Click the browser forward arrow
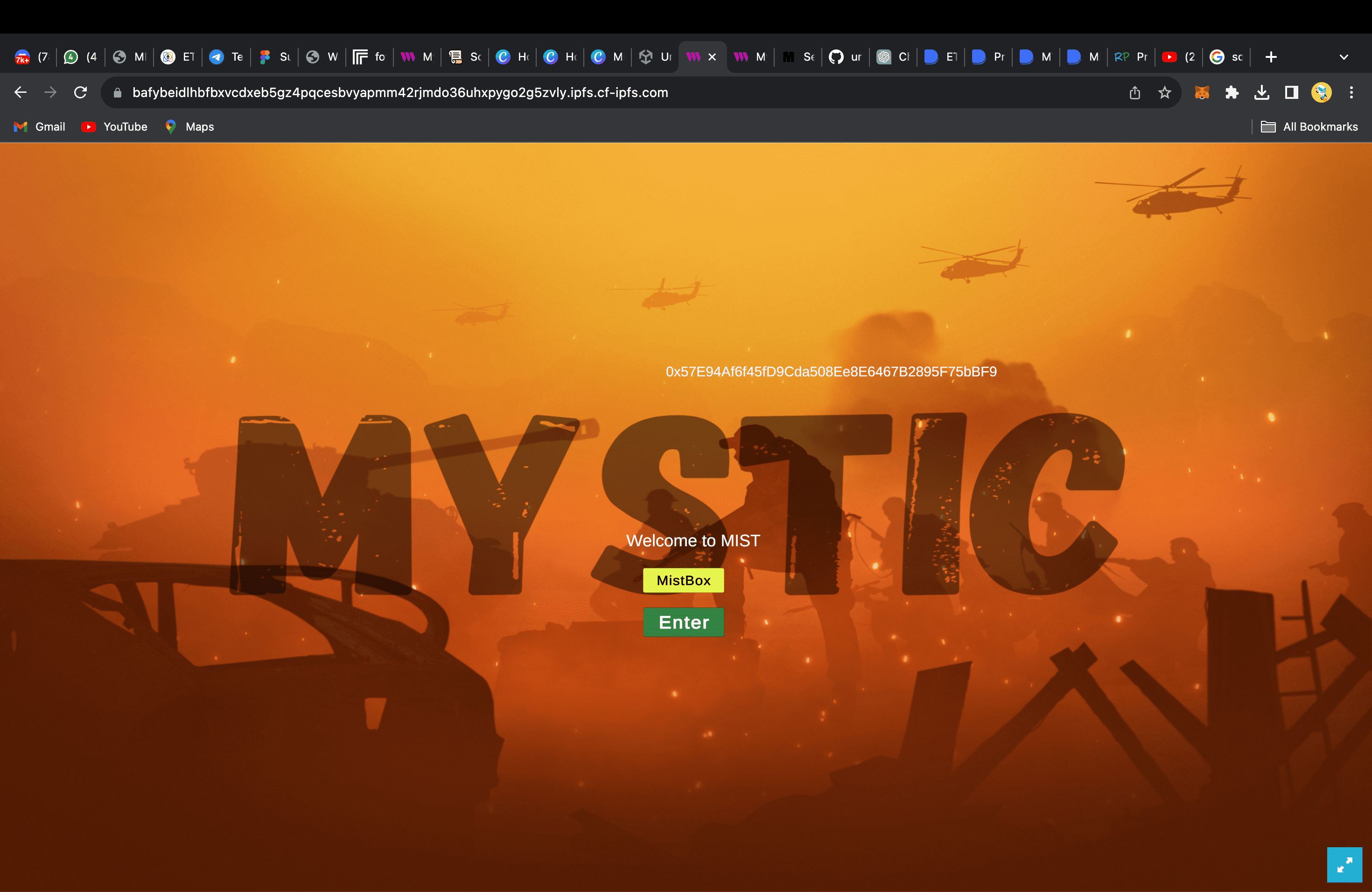Viewport: 1372px width, 892px height. coord(51,92)
